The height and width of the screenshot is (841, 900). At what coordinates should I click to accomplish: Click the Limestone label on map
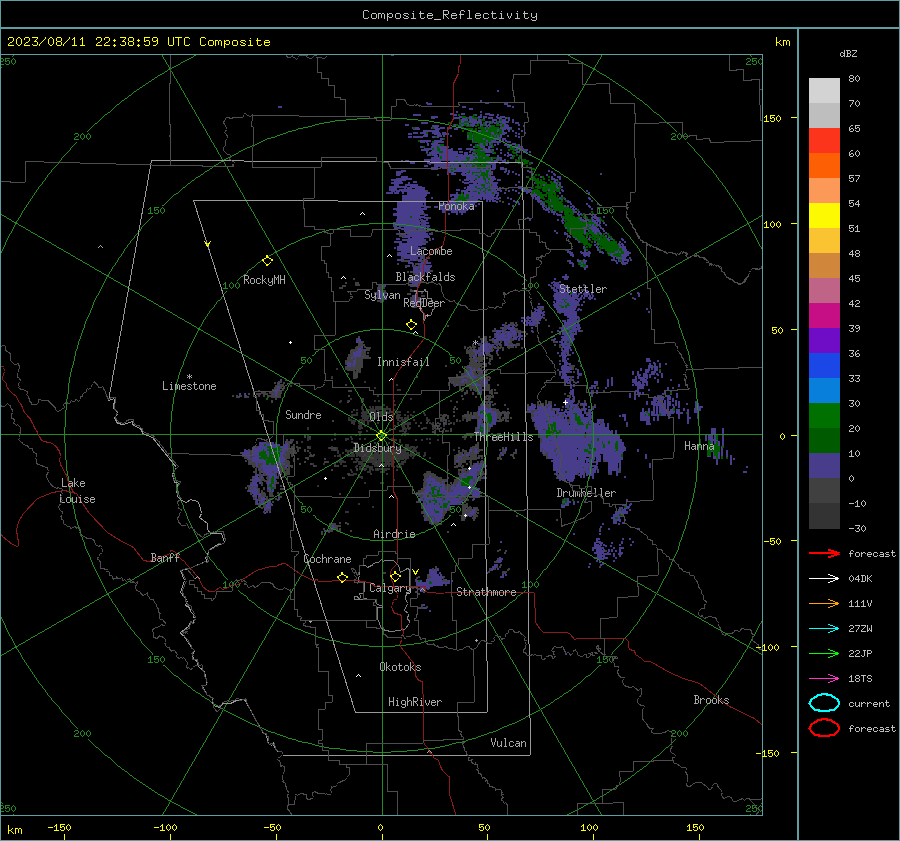click(x=189, y=386)
